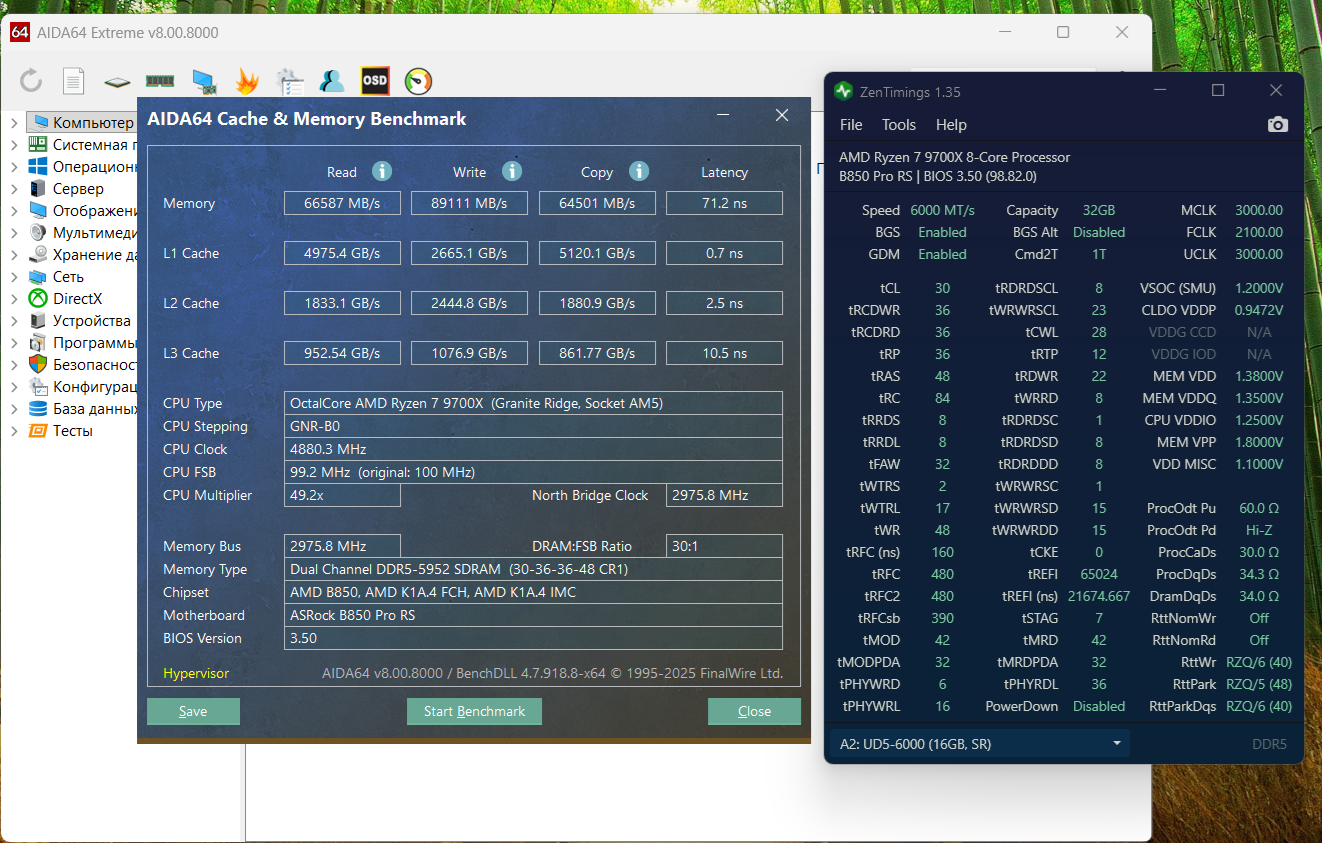Image resolution: width=1322 pixels, height=843 pixels.
Task: Open the monitor diagnostics toolbar icon
Action: point(204,81)
